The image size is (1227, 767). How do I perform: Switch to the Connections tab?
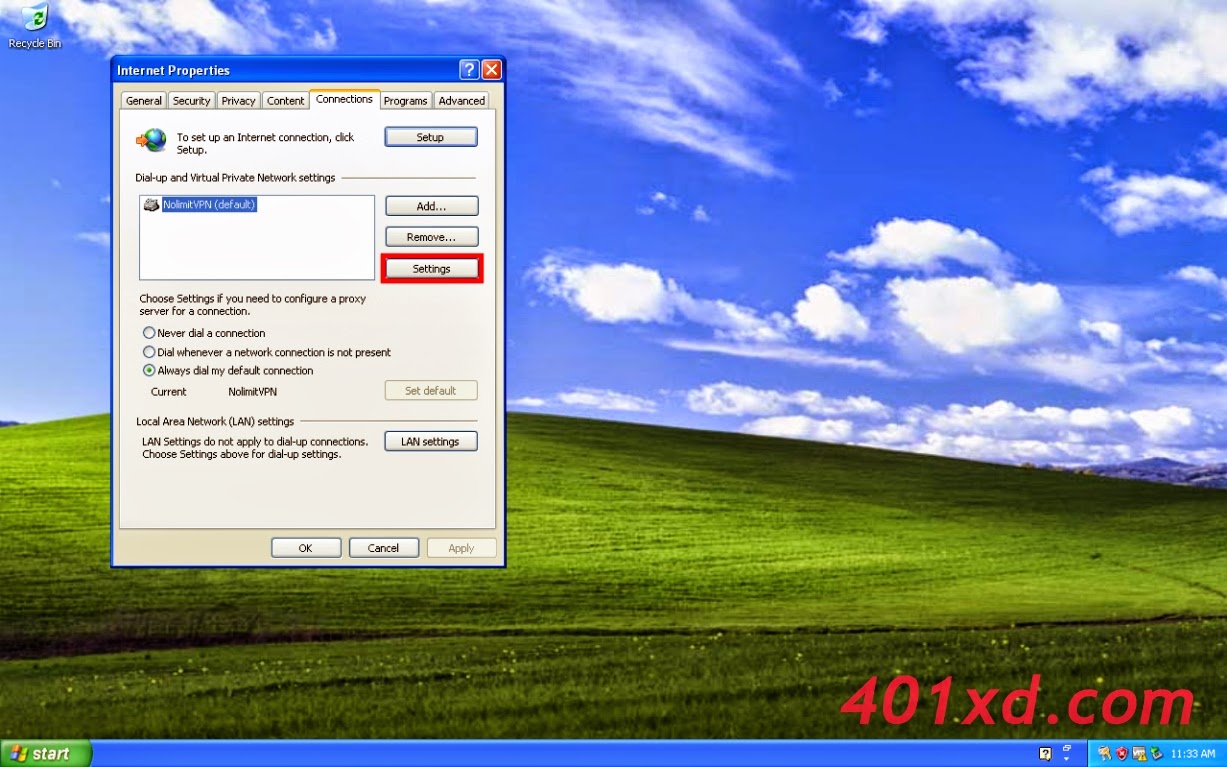click(344, 99)
